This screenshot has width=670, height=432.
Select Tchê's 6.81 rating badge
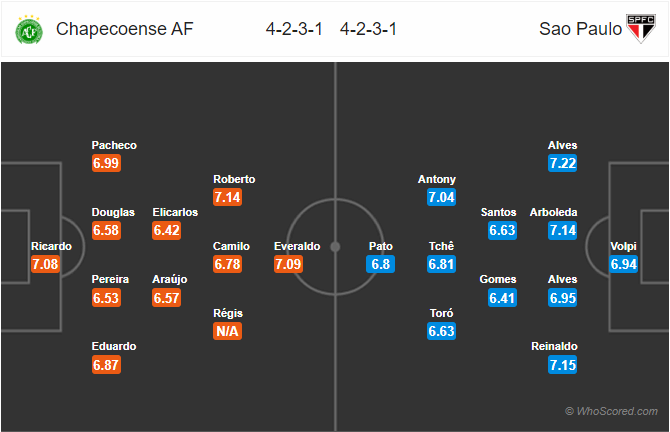pos(441,264)
